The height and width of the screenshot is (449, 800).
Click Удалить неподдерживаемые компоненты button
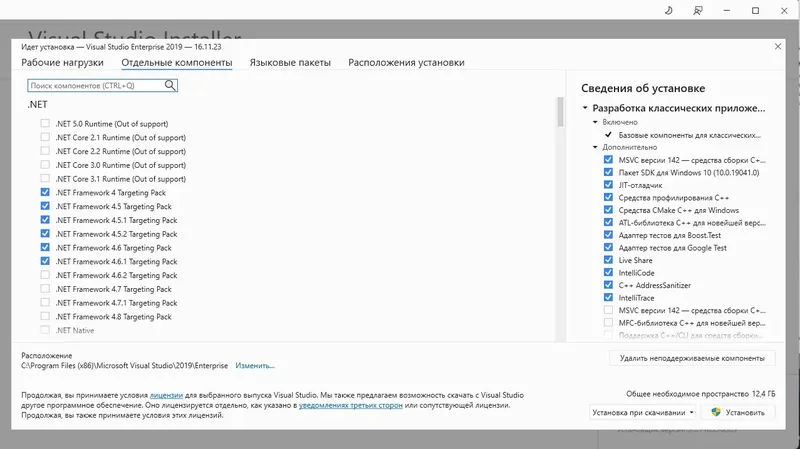tap(692, 358)
